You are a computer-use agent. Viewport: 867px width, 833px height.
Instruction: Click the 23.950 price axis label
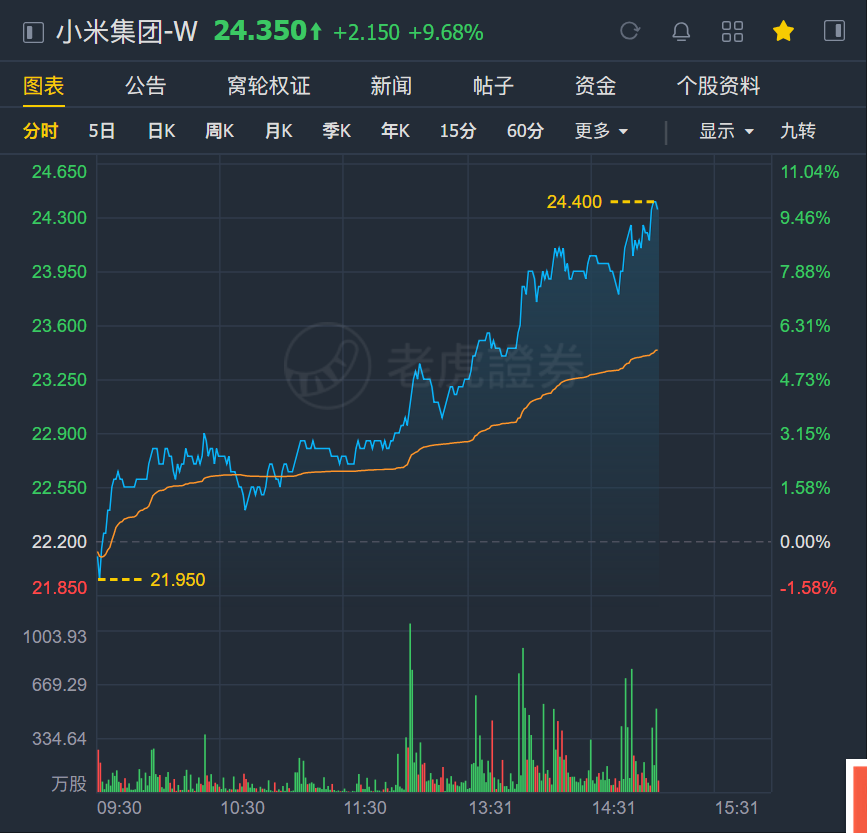pyautogui.click(x=59, y=272)
